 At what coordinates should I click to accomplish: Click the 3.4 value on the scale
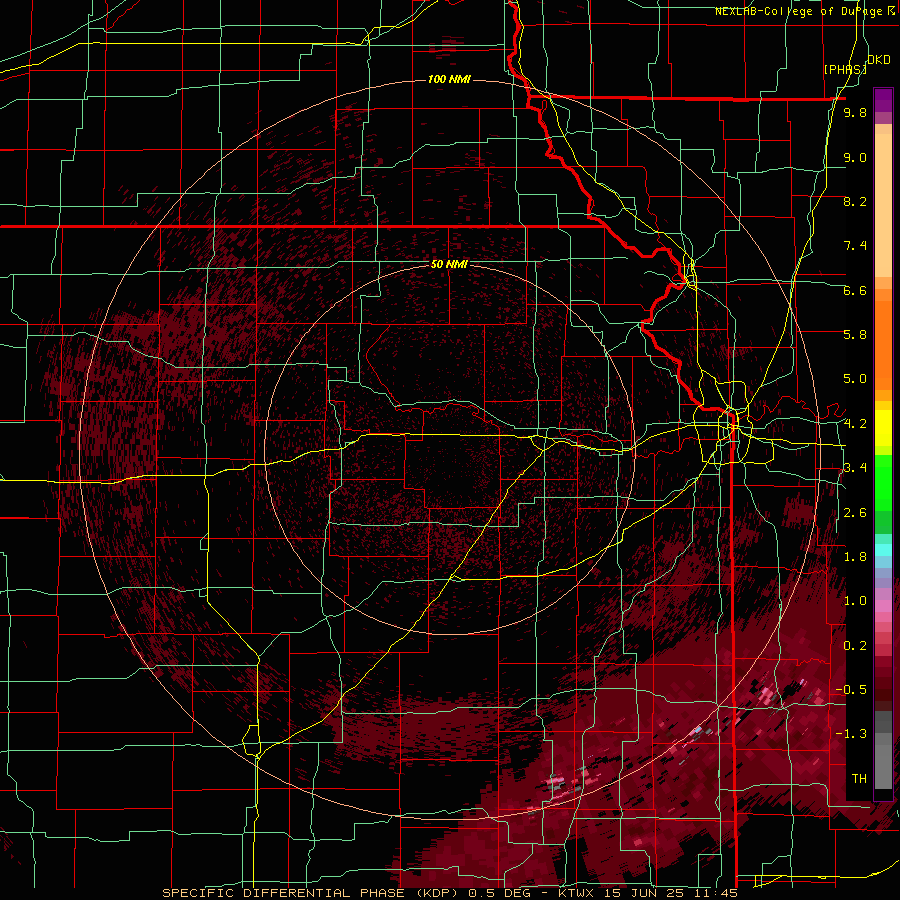coord(855,468)
